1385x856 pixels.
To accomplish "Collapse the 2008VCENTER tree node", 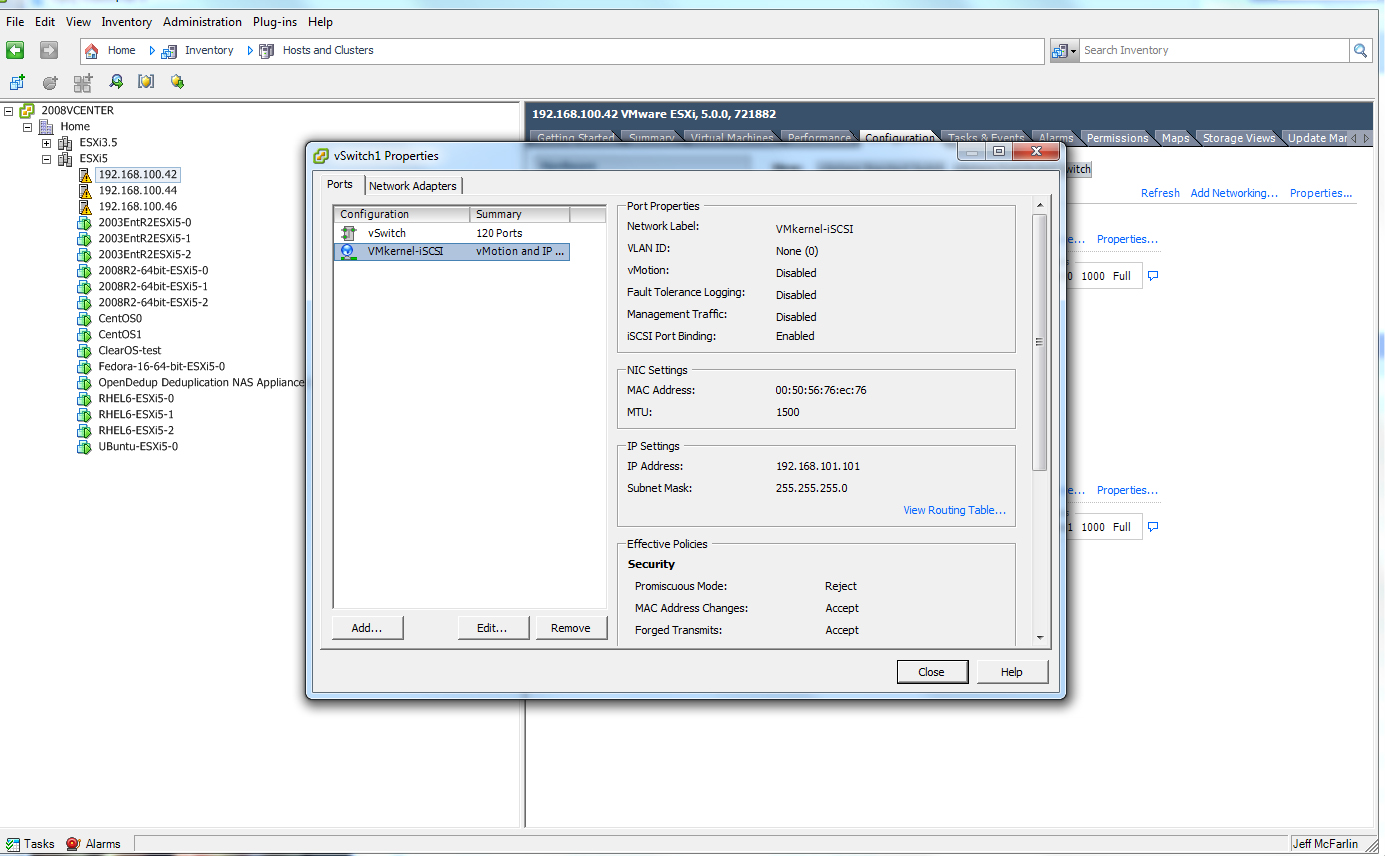I will point(9,111).
